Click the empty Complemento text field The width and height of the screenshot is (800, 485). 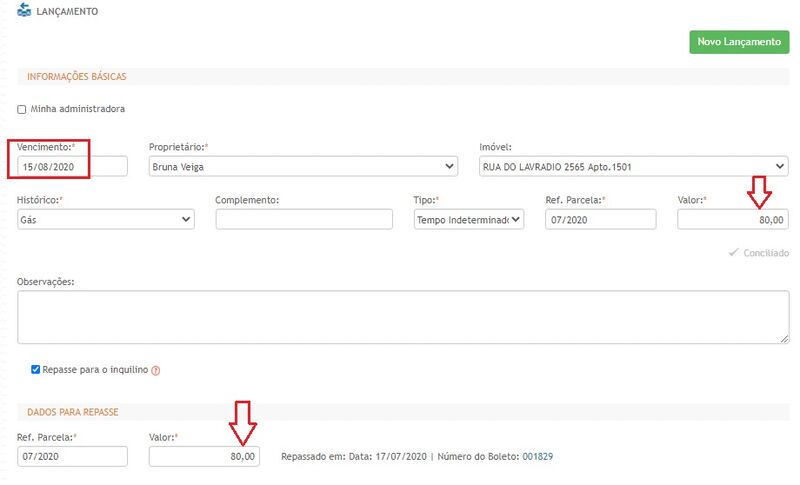tap(304, 219)
